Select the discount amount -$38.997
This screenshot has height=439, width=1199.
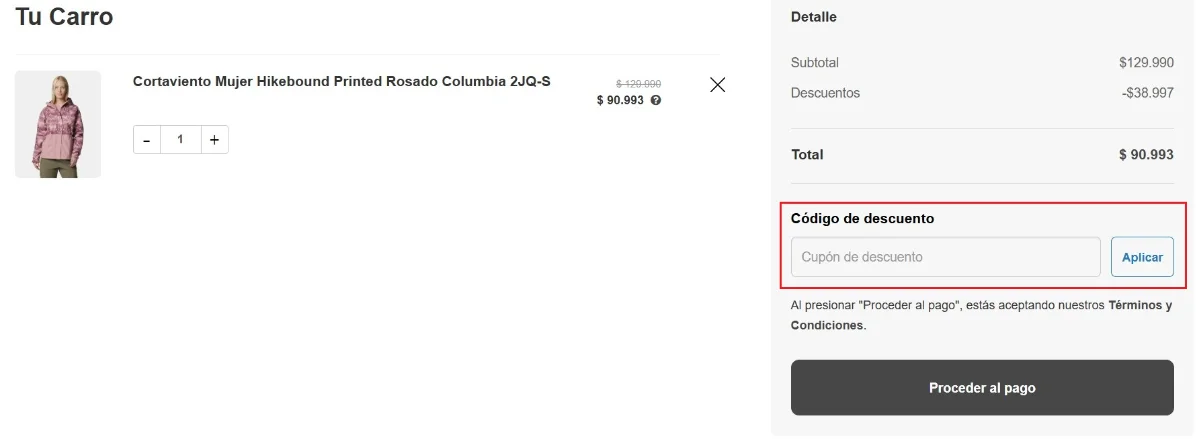(1147, 93)
